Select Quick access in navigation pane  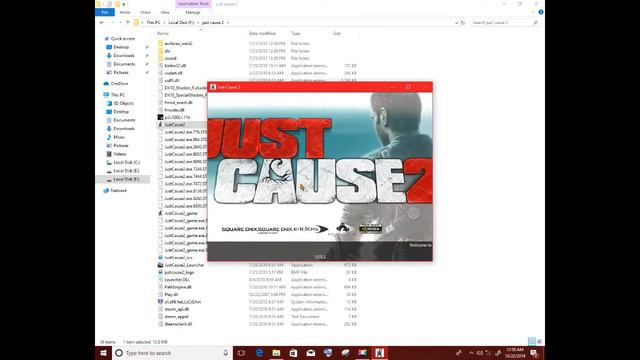click(122, 38)
